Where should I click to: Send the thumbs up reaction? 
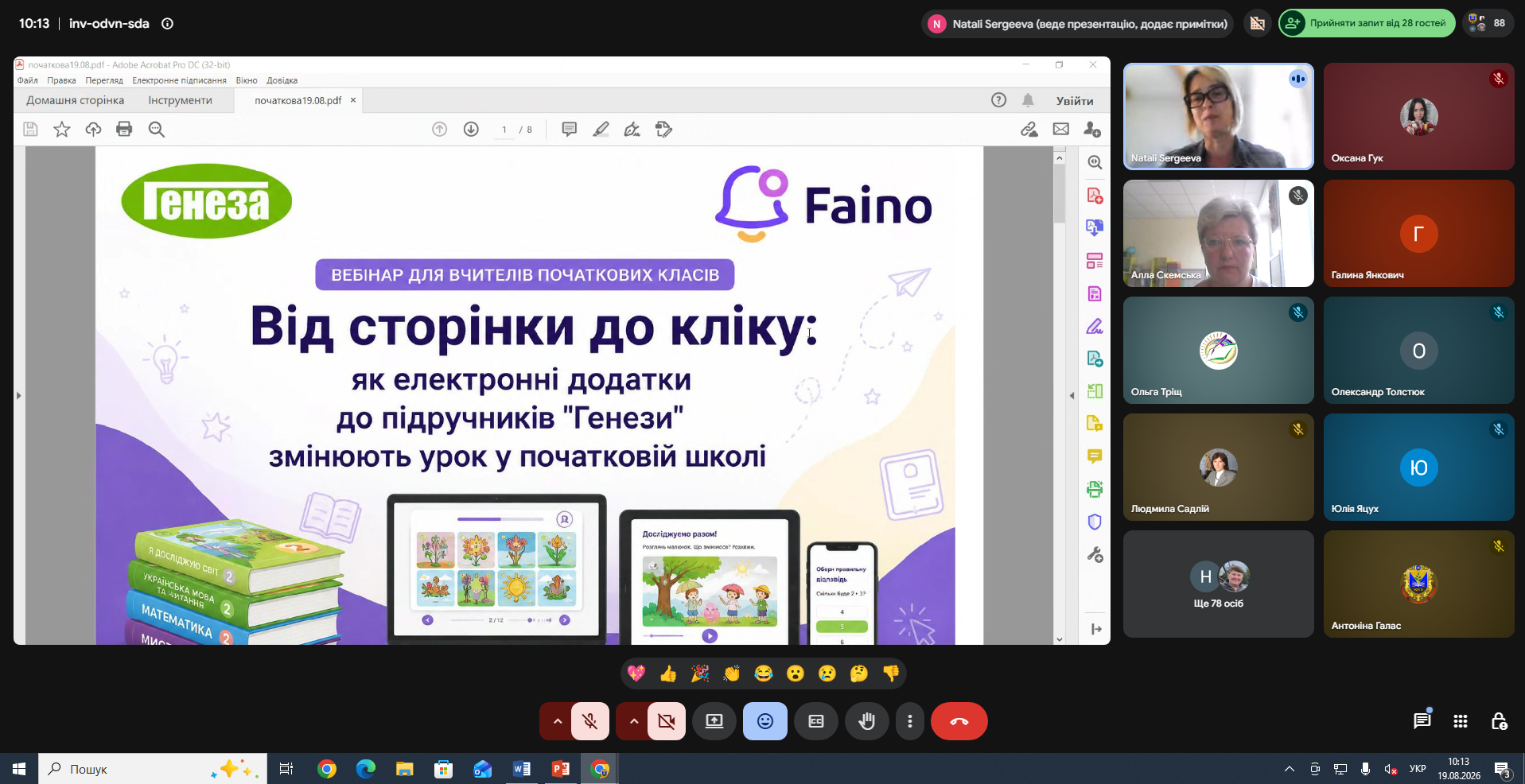(668, 673)
